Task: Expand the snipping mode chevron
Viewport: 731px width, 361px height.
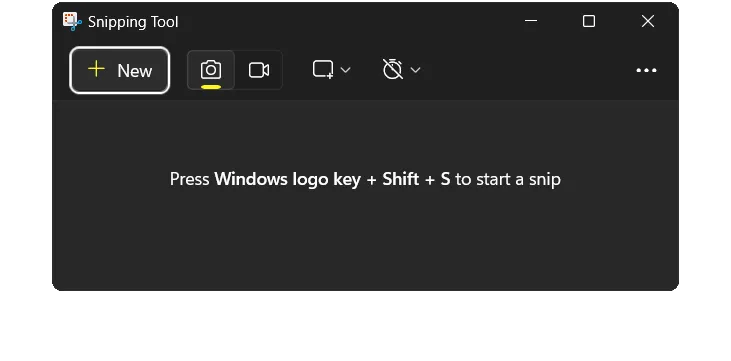Action: [345, 70]
